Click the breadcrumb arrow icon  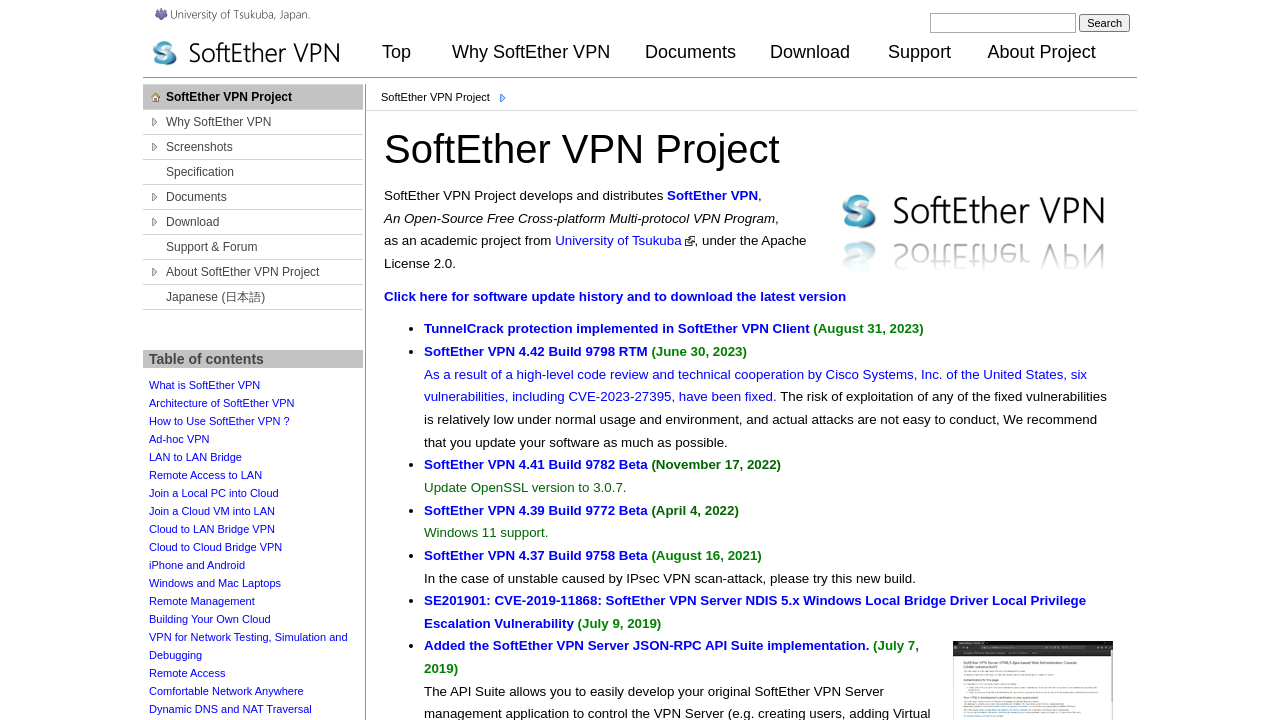point(503,98)
